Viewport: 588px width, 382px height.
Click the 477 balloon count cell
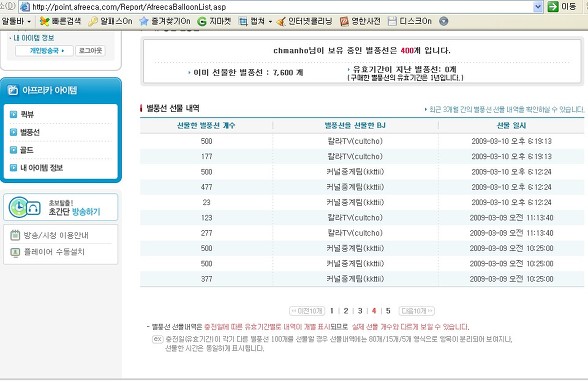point(207,187)
